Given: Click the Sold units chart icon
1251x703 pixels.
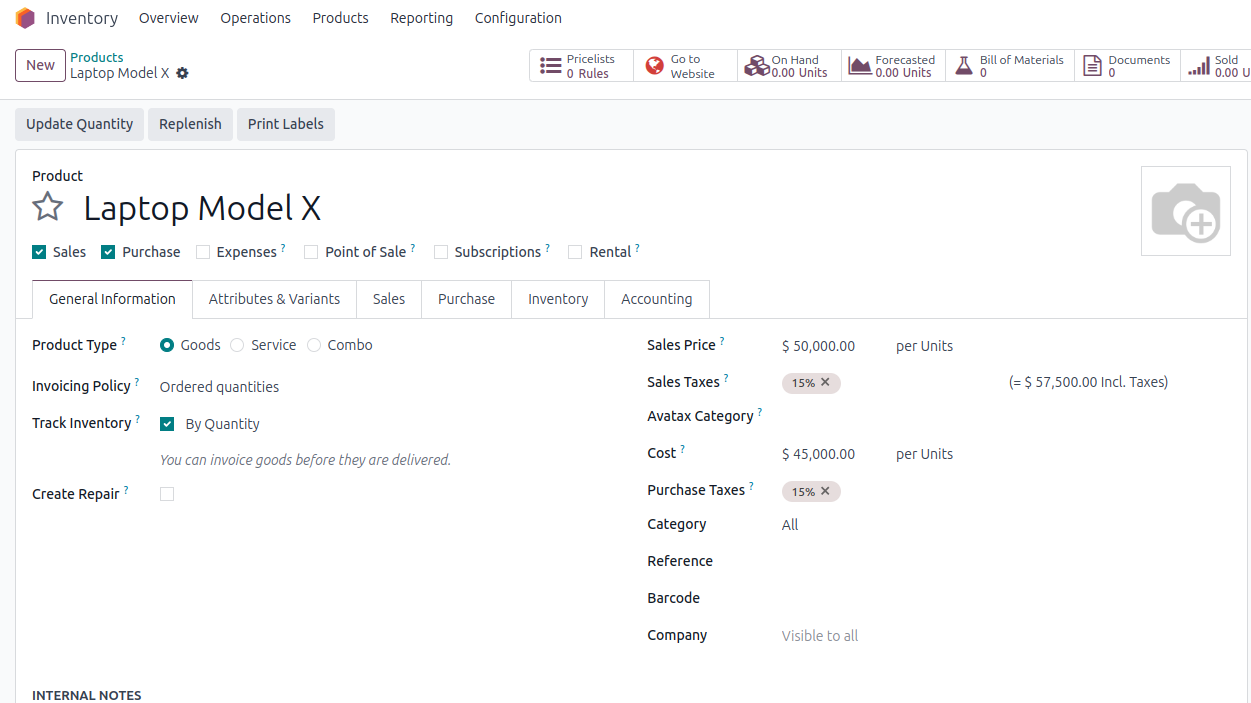Looking at the screenshot, I should 1200,65.
